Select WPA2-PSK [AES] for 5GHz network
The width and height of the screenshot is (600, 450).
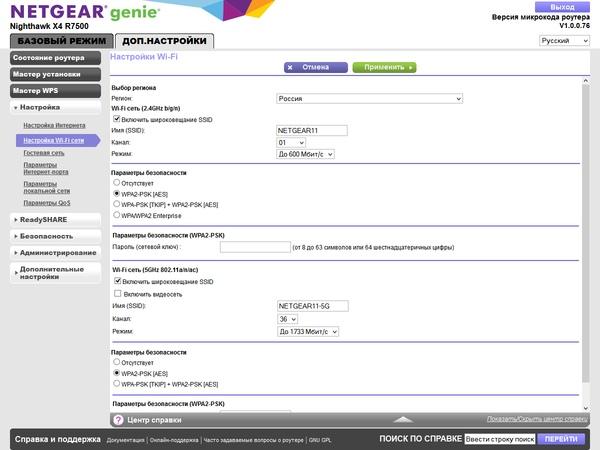117,373
